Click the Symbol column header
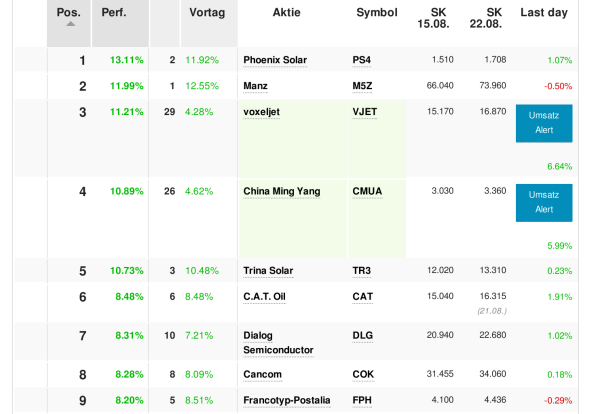 coord(376,12)
